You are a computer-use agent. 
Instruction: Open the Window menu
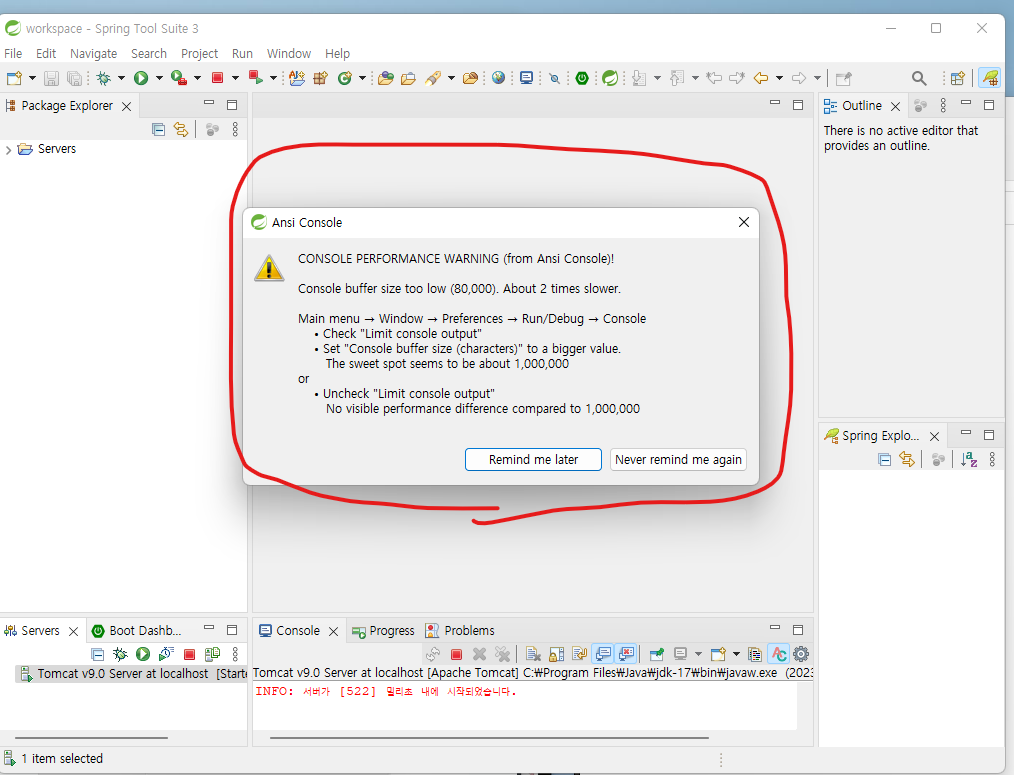click(x=288, y=54)
